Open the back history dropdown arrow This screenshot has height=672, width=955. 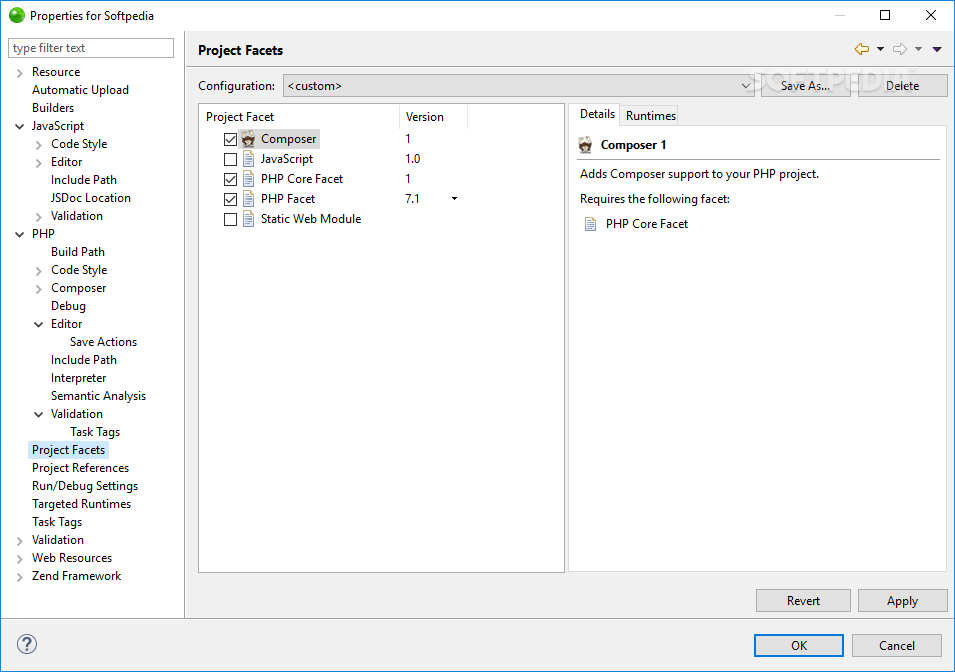click(880, 49)
